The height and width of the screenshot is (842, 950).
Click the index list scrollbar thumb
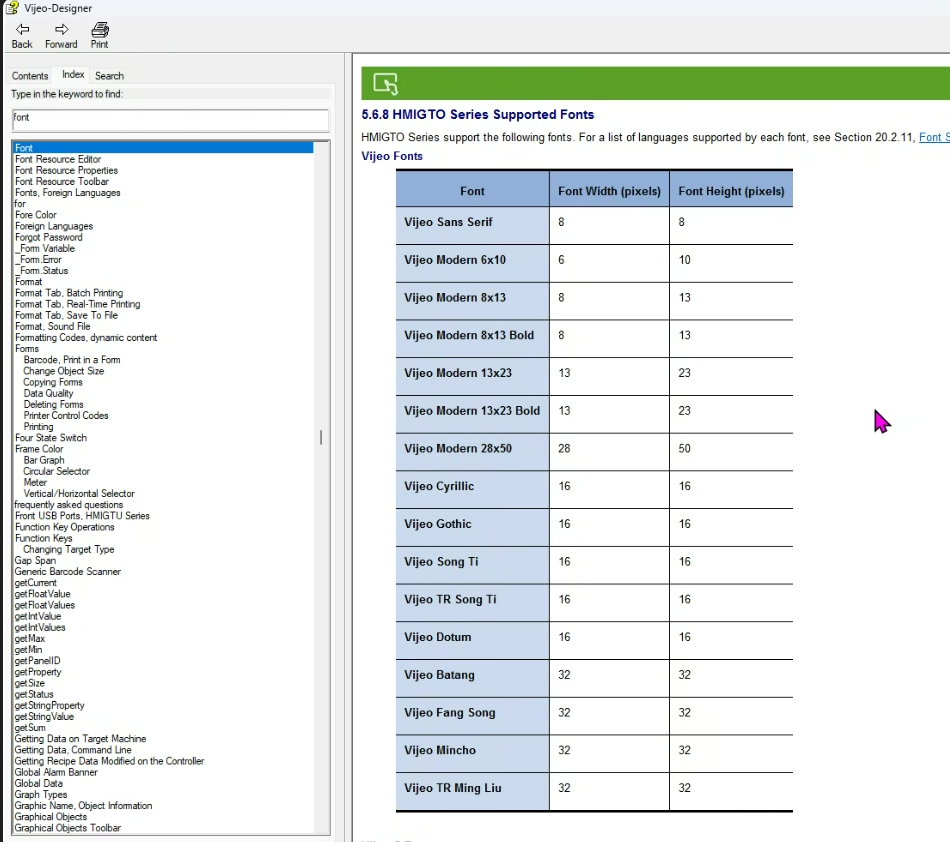321,437
